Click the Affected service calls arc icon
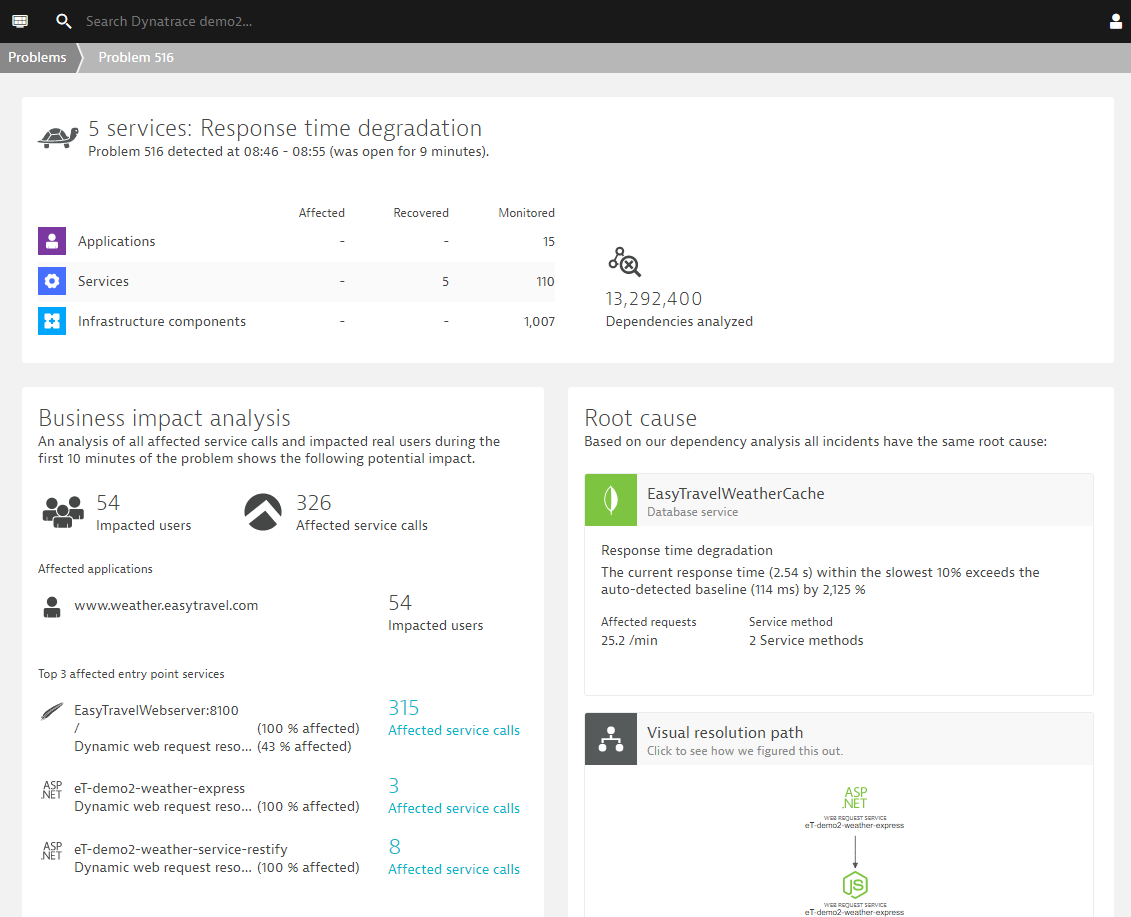Image resolution: width=1131 pixels, height=917 pixels. (262, 511)
